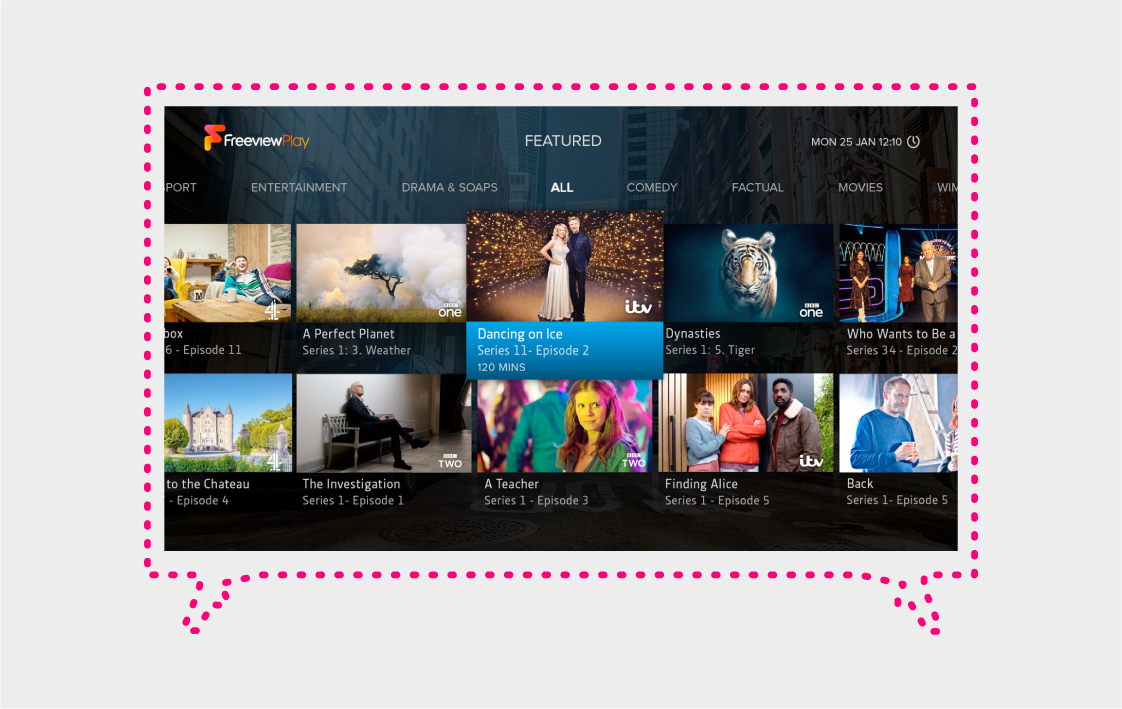The height and width of the screenshot is (709, 1122).
Task: Click the clock icon beside the date
Action: pos(914,142)
